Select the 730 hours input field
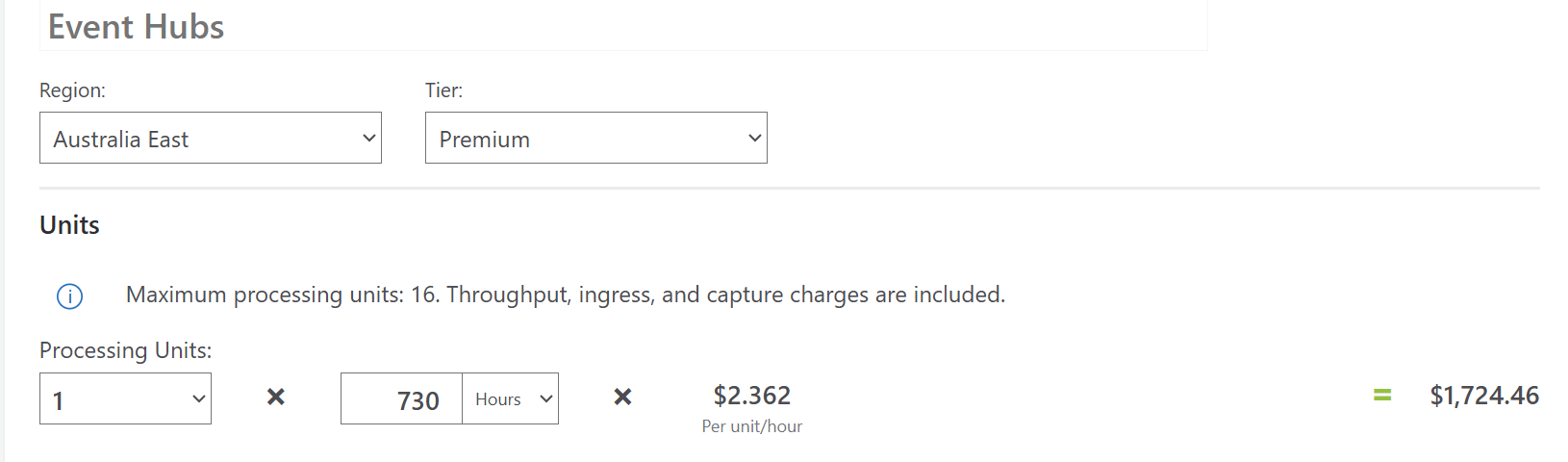This screenshot has height=462, width=1568. pos(402,398)
